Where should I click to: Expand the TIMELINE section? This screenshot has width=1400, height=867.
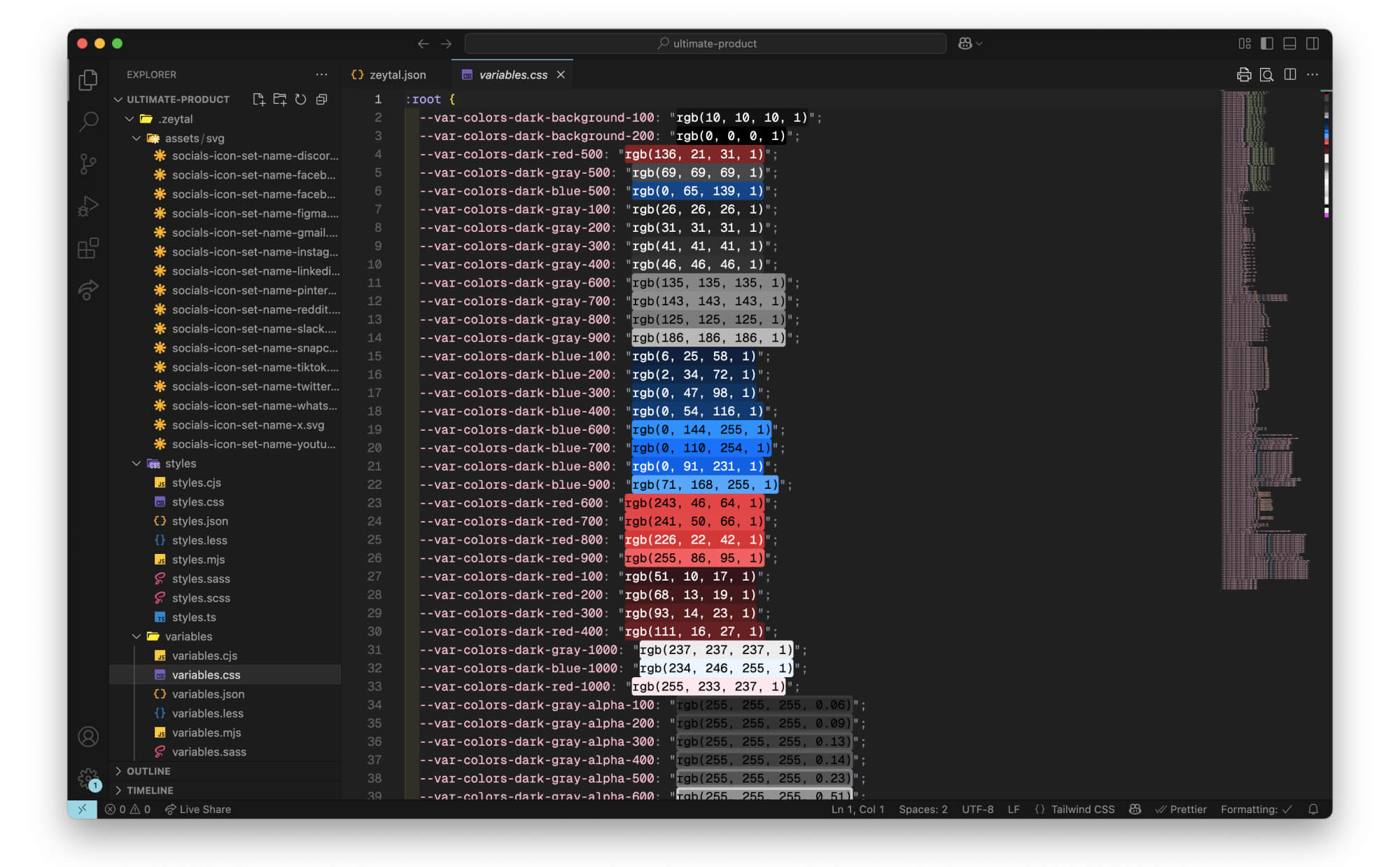pos(150,790)
